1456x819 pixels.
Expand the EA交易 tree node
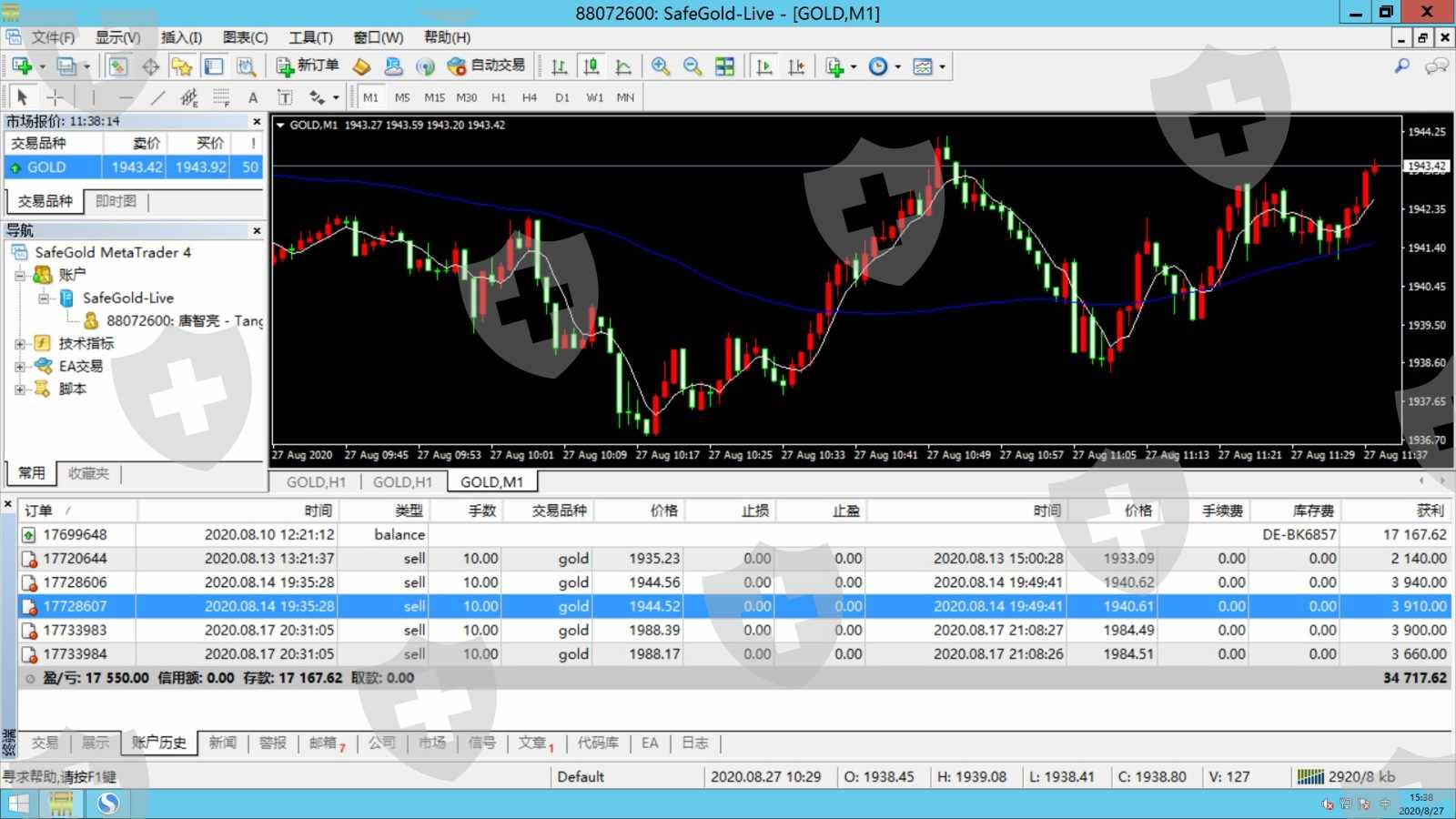(x=20, y=366)
